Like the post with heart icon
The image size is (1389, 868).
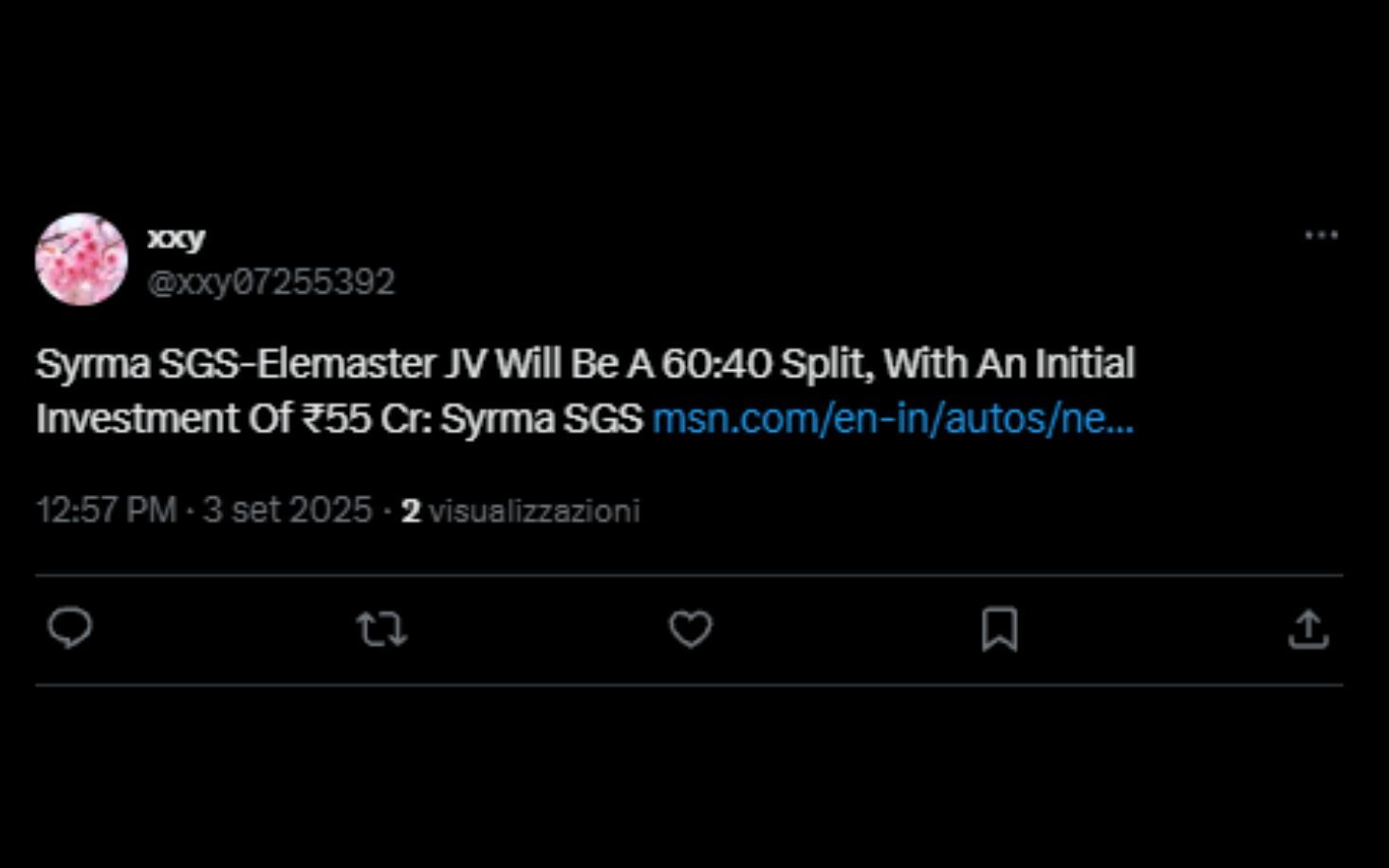pyautogui.click(x=691, y=629)
